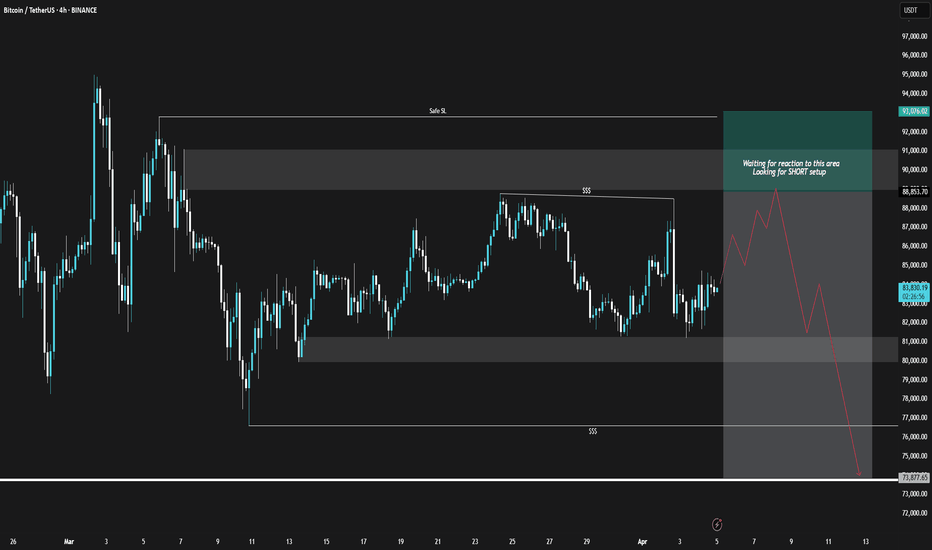Click the 4h interval in chart title
932x550 pixels.
coord(62,10)
